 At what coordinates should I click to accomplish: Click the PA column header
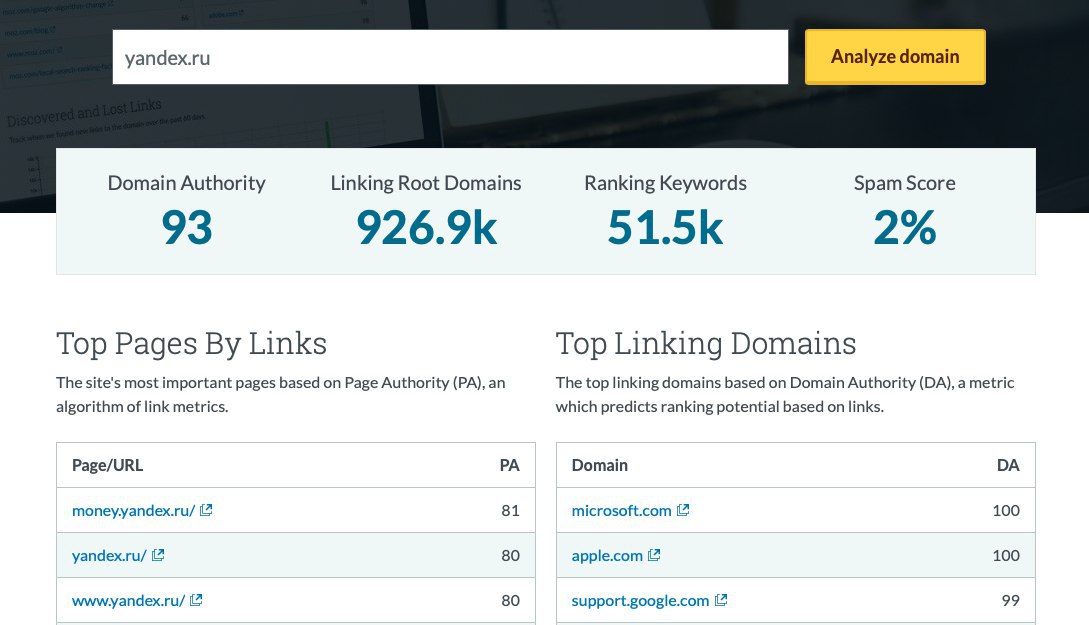(509, 465)
